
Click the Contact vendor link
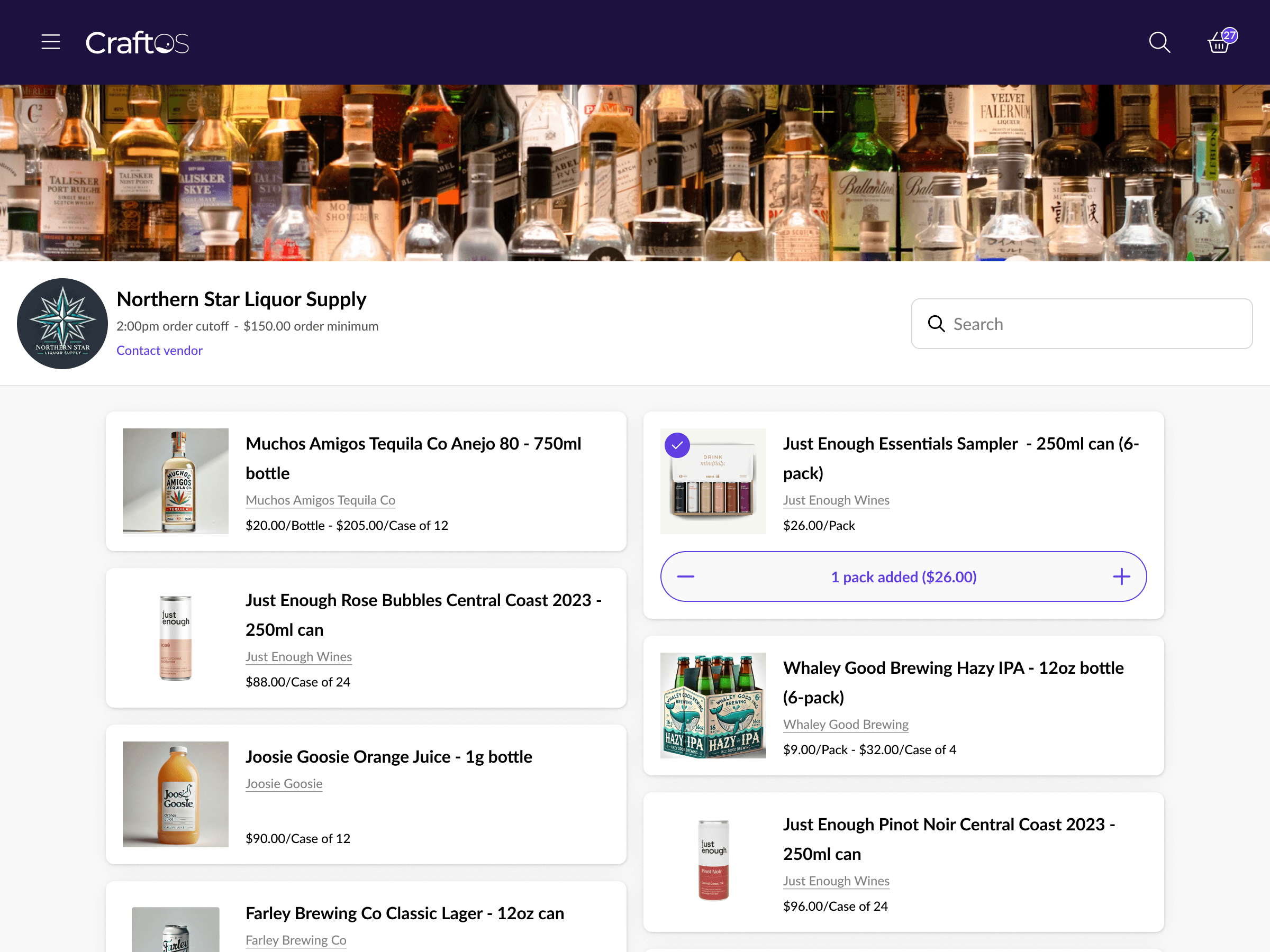click(x=159, y=350)
